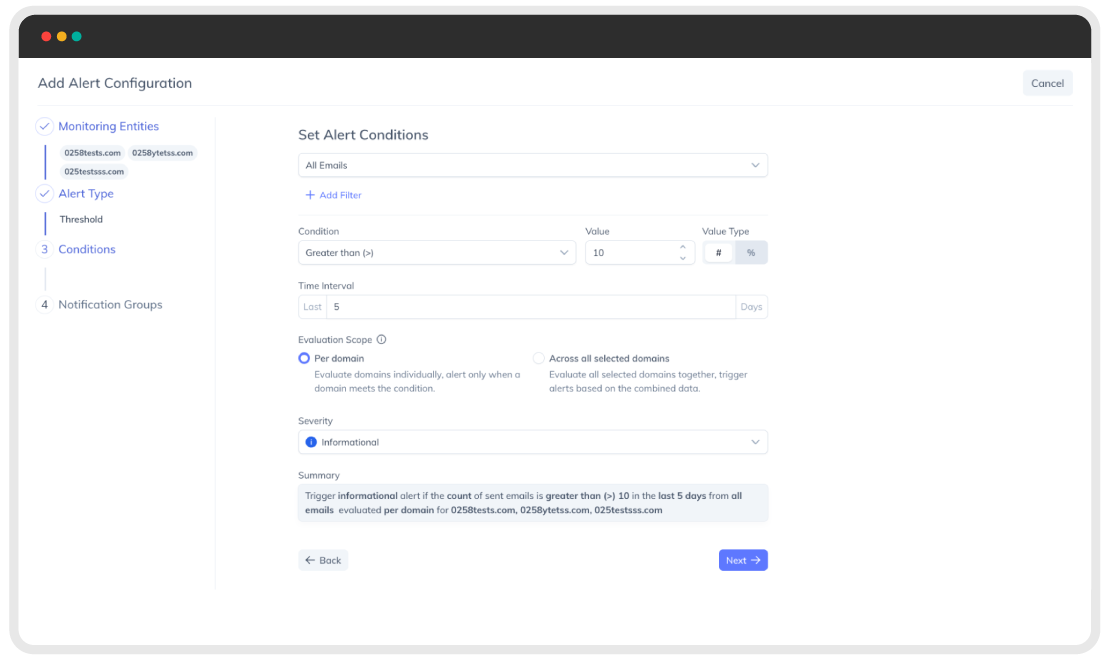This screenshot has width=1110, height=660.
Task: Select the 0258tests.com domain tag
Action: pyautogui.click(x=92, y=153)
